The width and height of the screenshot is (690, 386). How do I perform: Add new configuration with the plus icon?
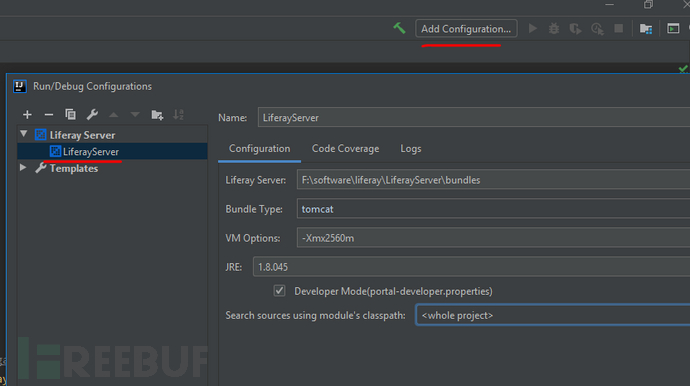(x=27, y=115)
